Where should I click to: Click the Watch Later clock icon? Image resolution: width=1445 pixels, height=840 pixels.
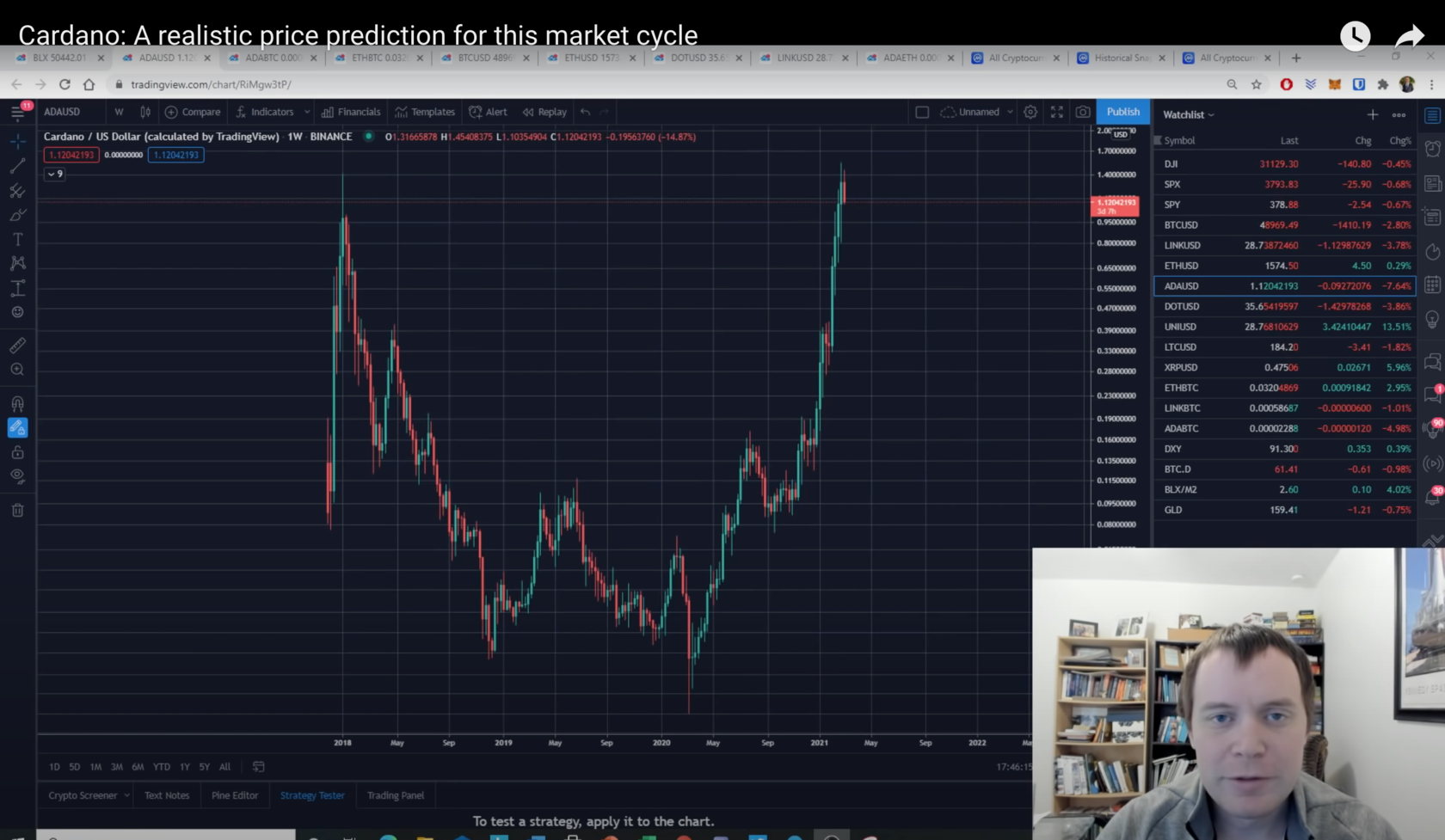(1356, 35)
